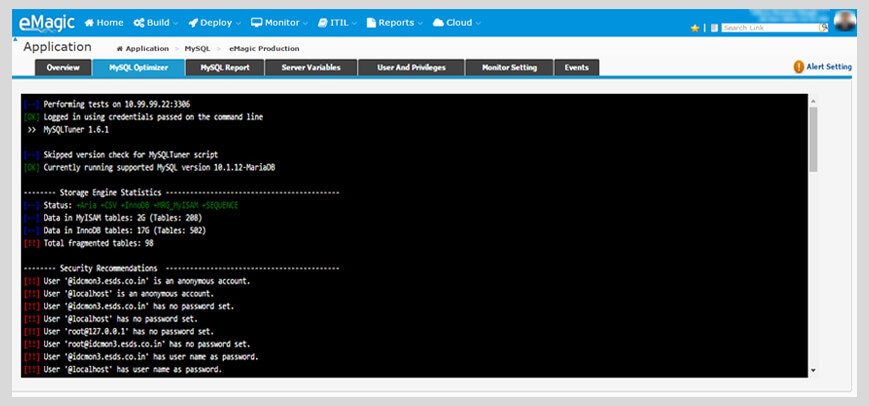
Task: Expand the Cloud menu dropdown arrow
Action: tap(478, 23)
